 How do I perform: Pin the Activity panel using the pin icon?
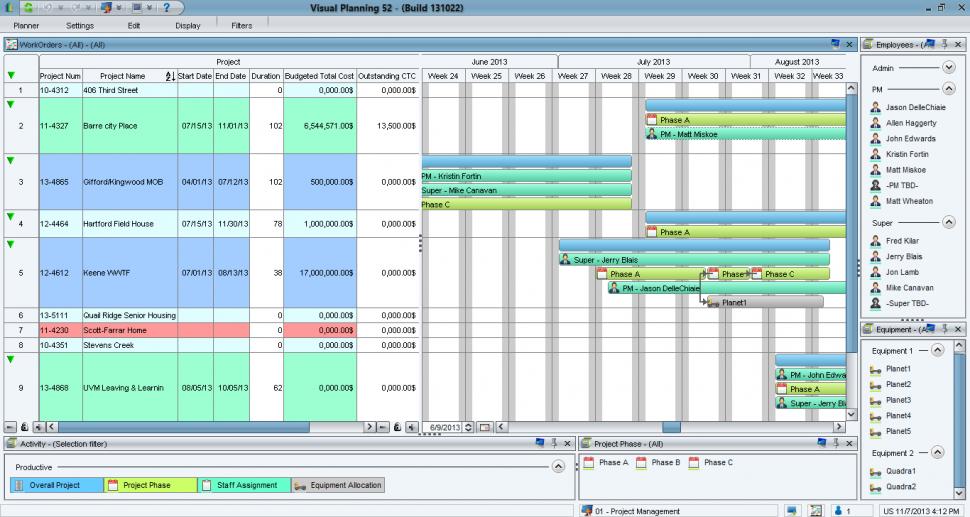tap(553, 443)
